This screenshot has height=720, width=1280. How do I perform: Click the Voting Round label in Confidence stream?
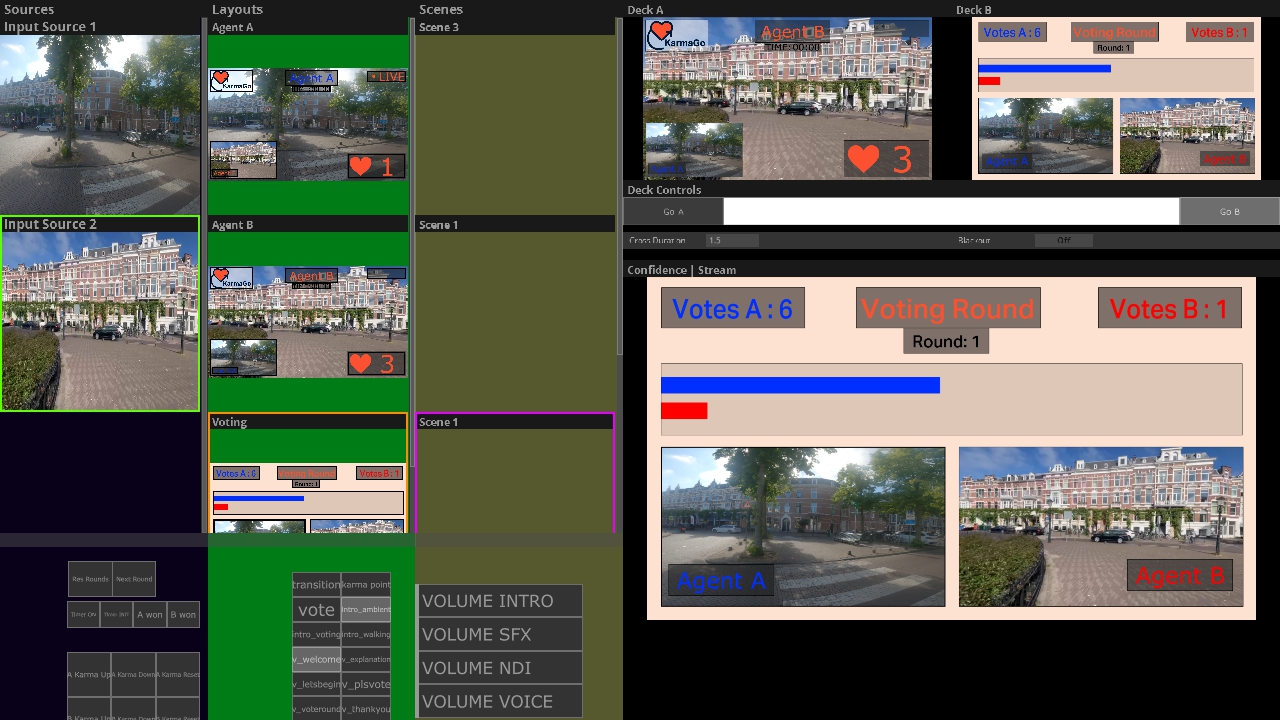click(x=948, y=308)
